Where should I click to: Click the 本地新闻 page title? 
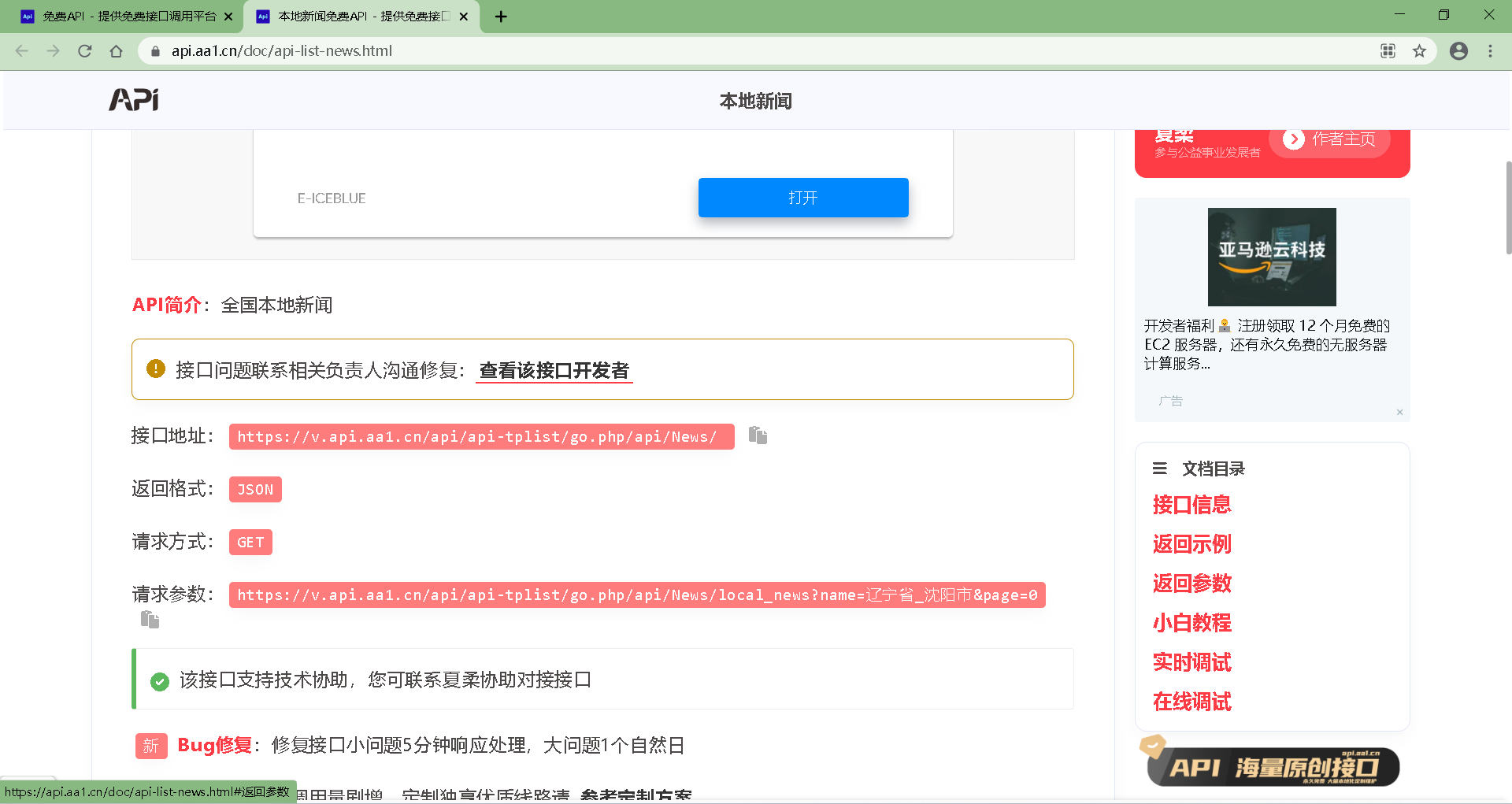click(756, 101)
